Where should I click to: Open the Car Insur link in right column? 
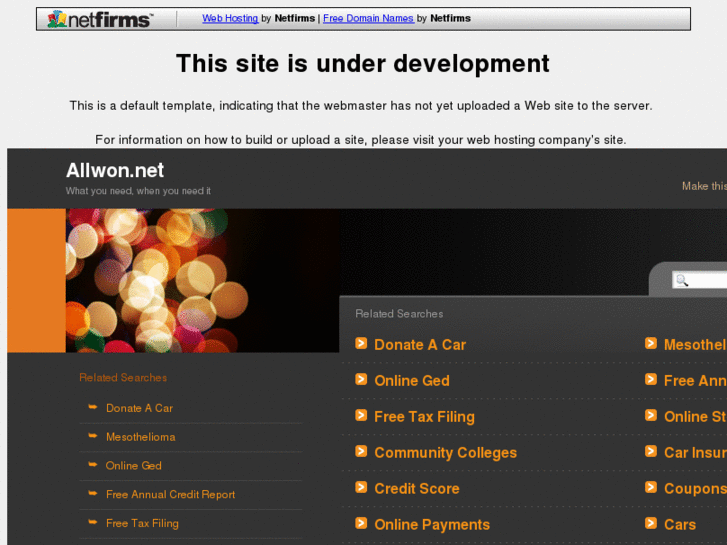click(695, 452)
